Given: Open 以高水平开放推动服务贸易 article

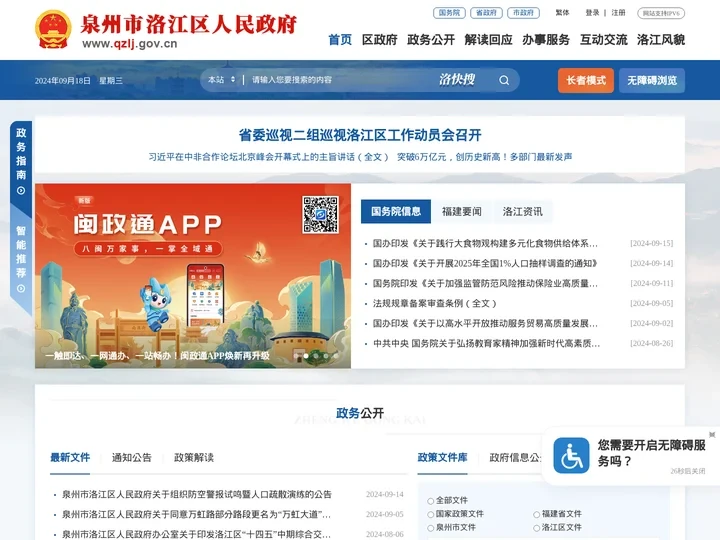Looking at the screenshot, I should coord(485,323).
